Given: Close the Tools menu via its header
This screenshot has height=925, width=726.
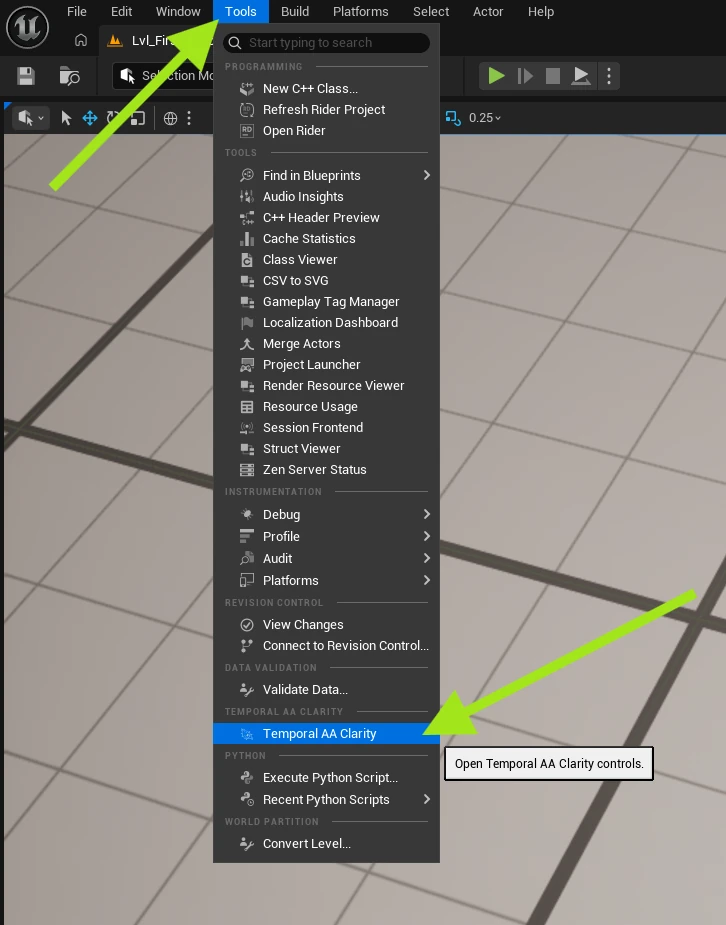Looking at the screenshot, I should tap(241, 12).
